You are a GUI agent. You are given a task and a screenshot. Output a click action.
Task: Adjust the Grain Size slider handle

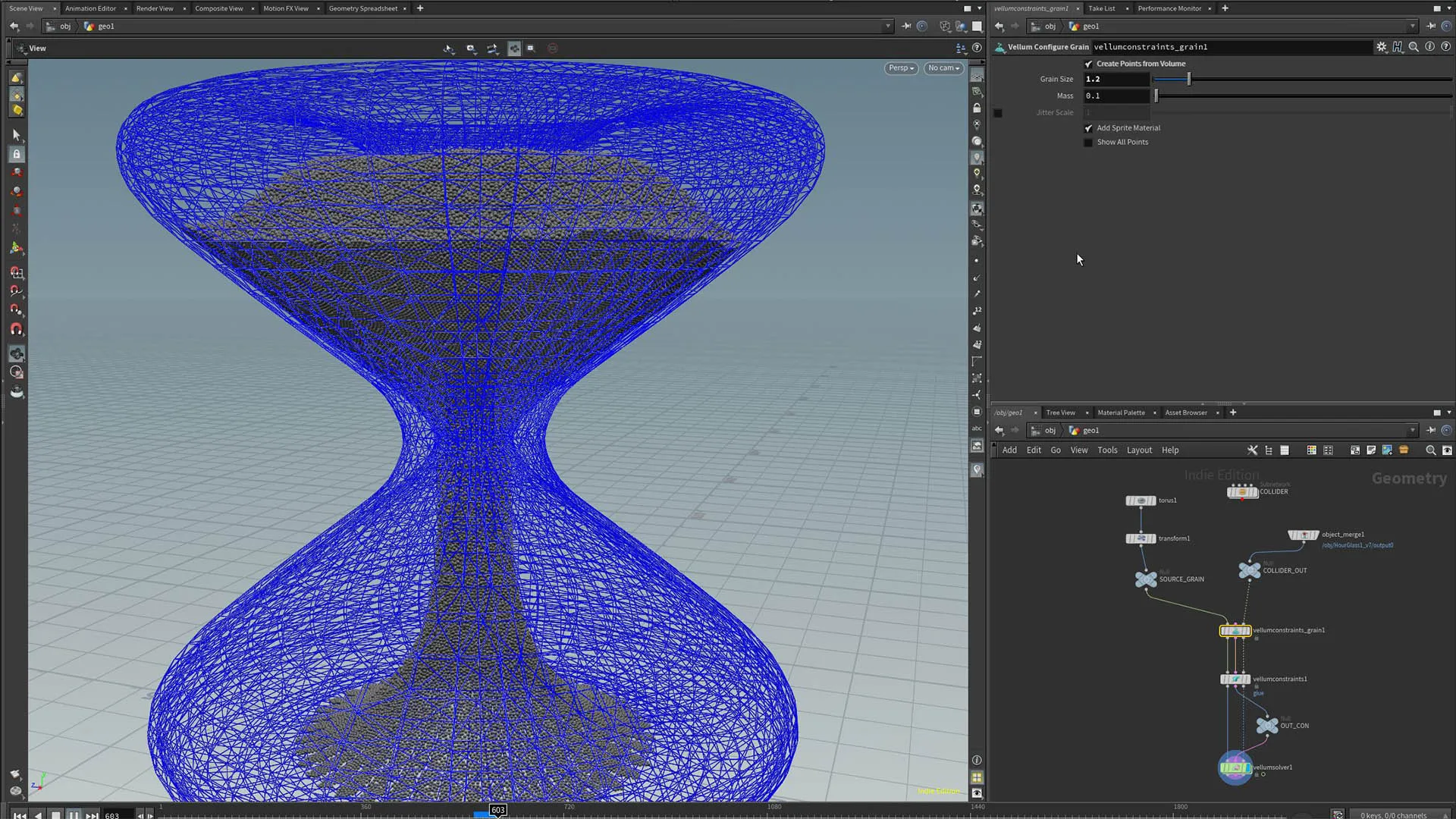[1188, 79]
